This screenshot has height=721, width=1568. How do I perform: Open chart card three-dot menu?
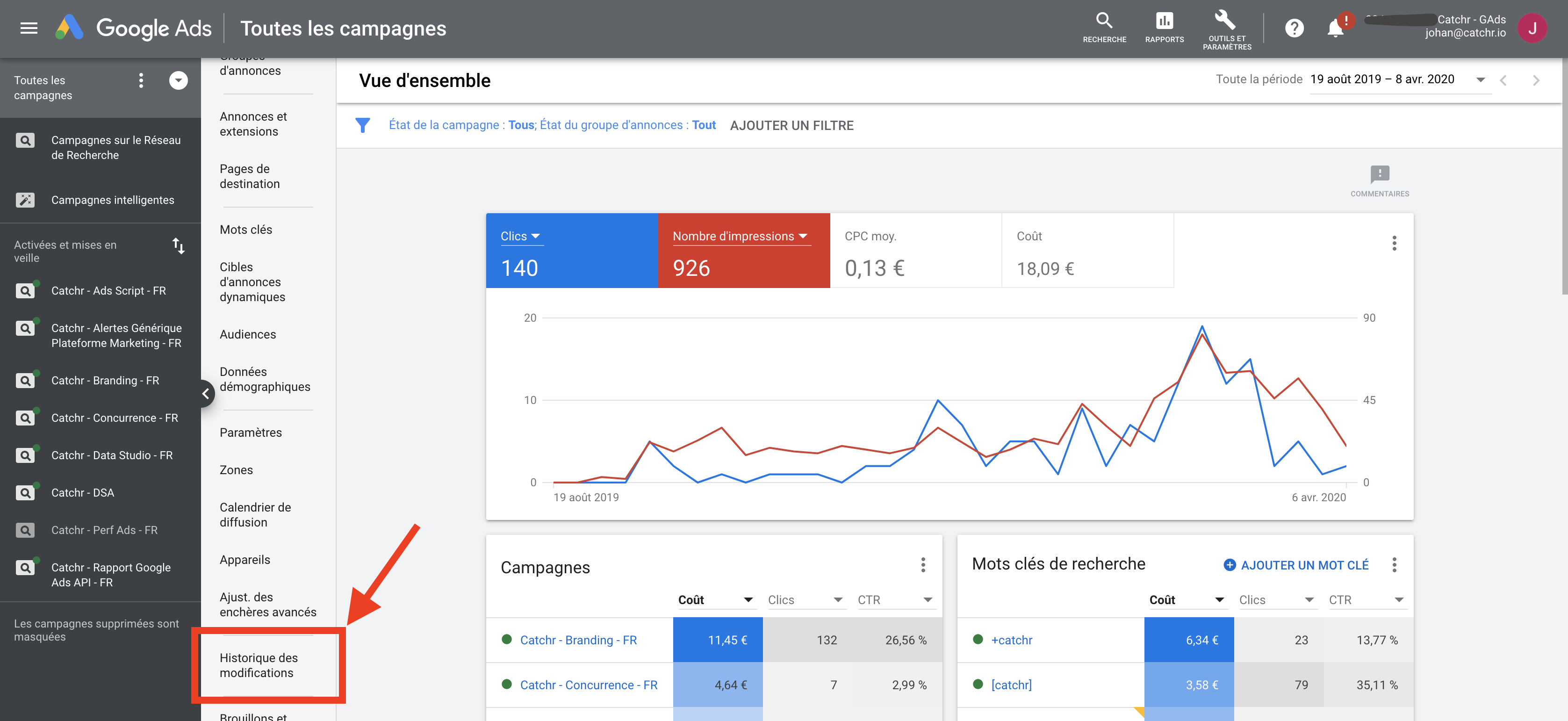1394,243
